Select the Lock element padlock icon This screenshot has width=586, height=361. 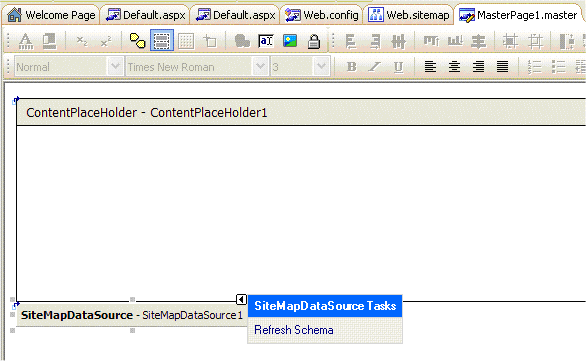pyautogui.click(x=314, y=41)
